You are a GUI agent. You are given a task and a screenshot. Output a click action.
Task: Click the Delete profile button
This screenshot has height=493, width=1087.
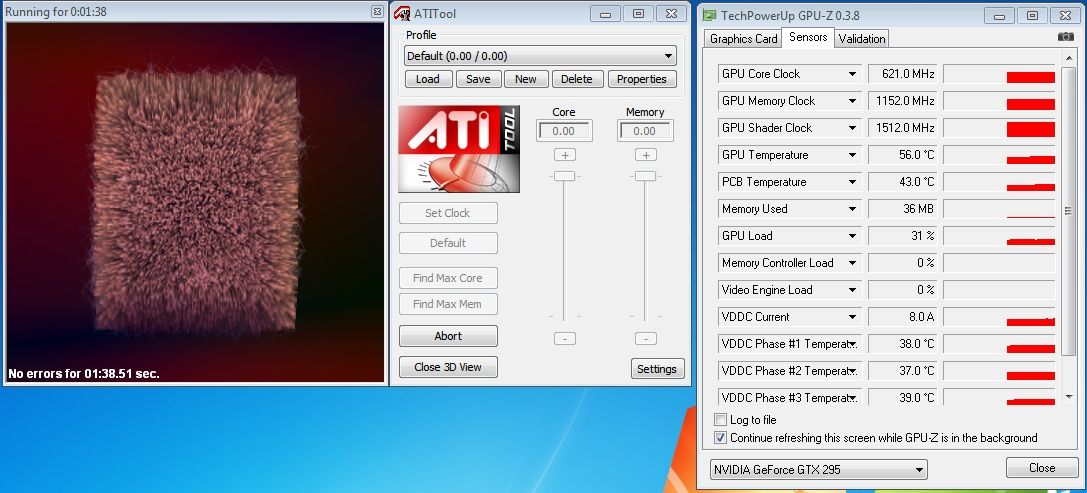tap(577, 79)
